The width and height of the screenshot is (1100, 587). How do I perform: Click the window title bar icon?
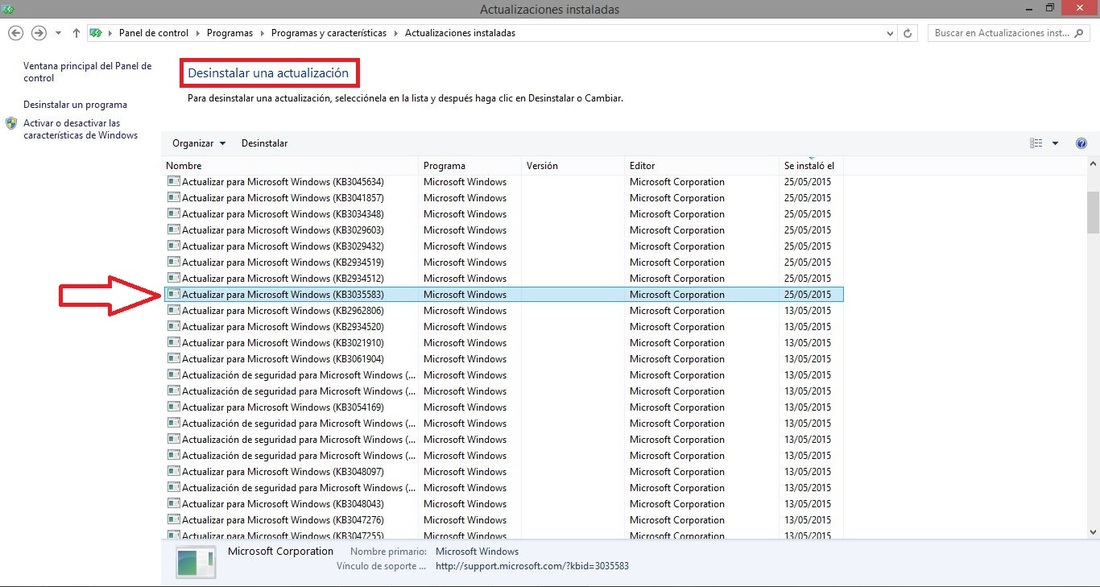tap(9, 8)
